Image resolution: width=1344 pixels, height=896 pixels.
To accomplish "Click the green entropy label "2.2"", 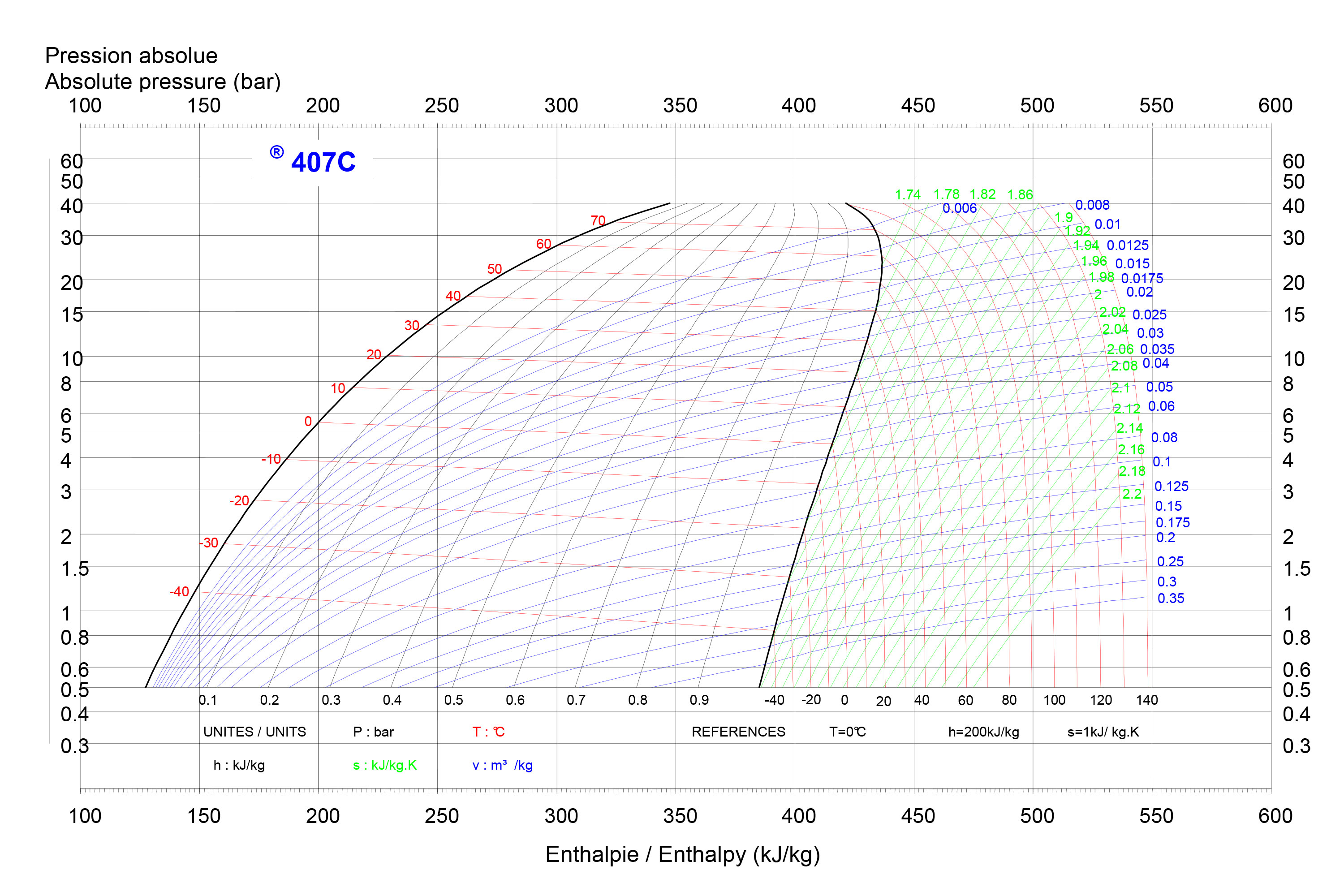I will (1132, 494).
